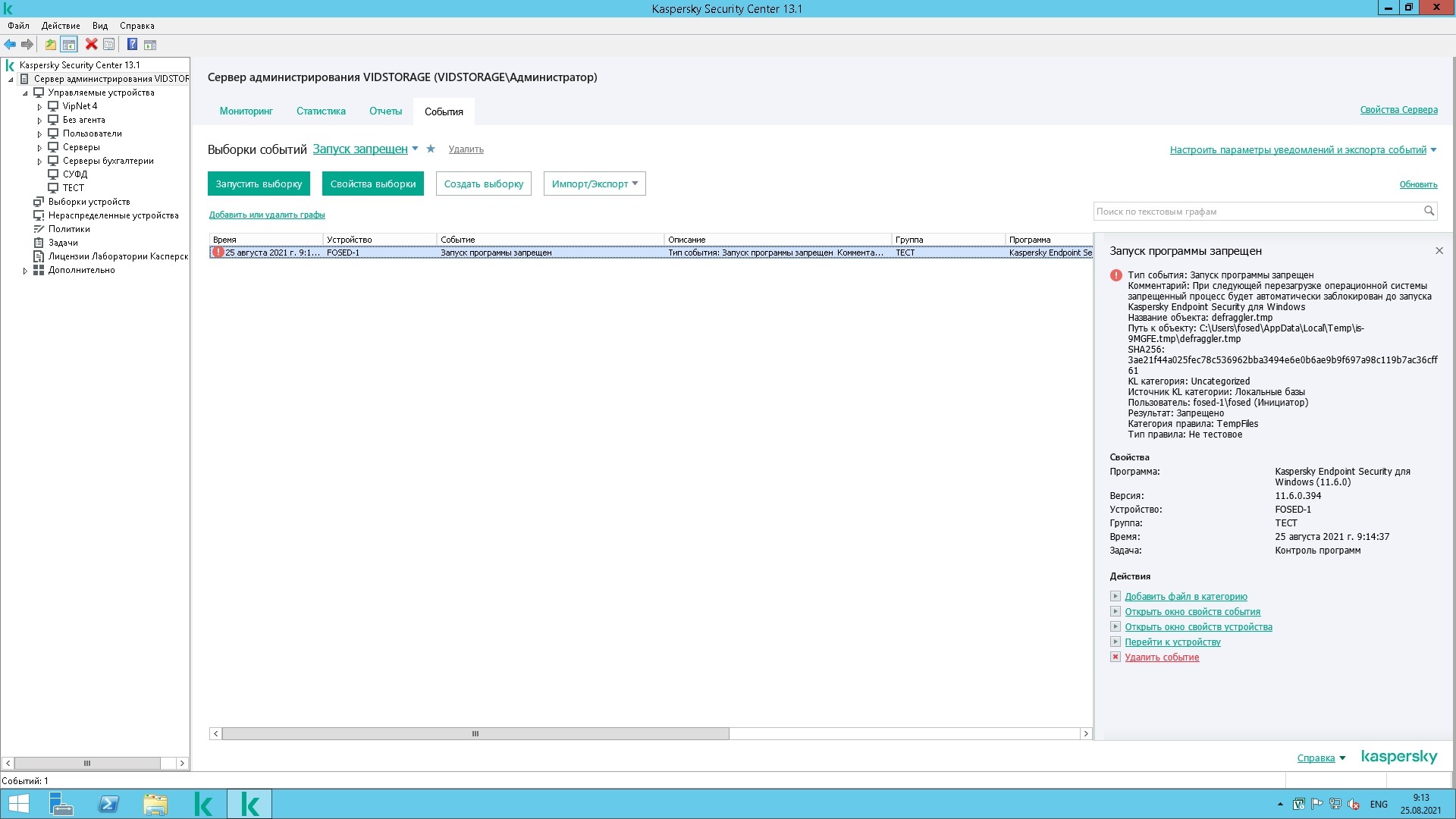Click the red X Delete toolbar icon

pyautogui.click(x=91, y=45)
